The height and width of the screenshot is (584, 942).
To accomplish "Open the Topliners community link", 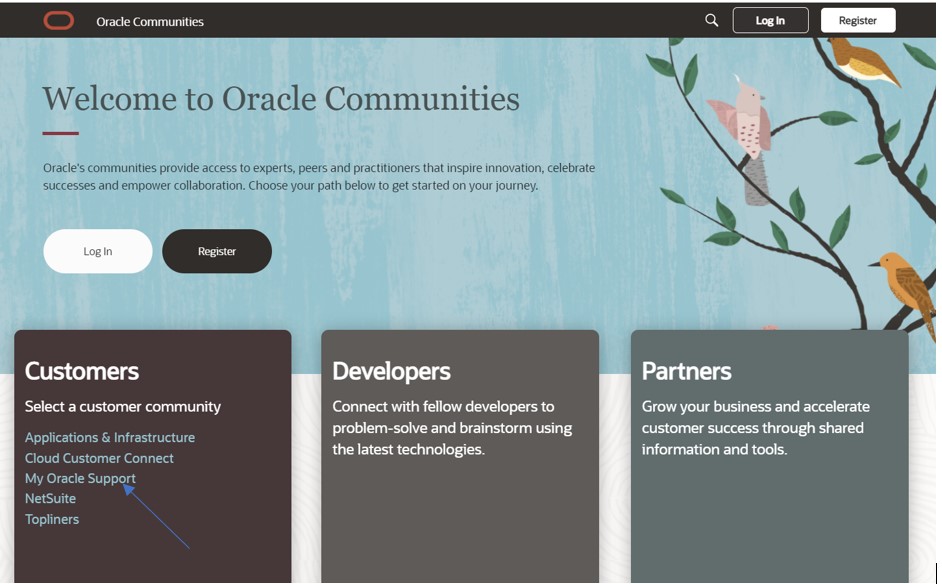I will (52, 519).
